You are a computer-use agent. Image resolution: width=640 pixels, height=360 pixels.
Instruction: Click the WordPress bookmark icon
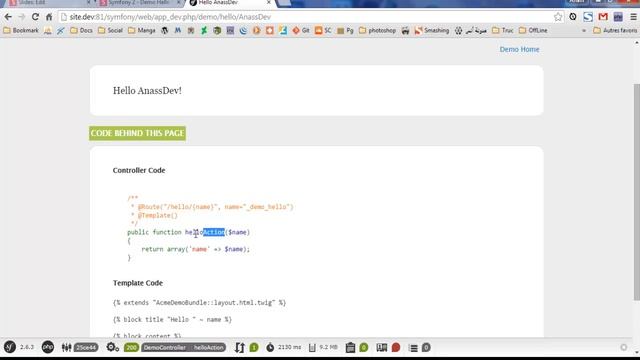pyautogui.click(x=164, y=31)
